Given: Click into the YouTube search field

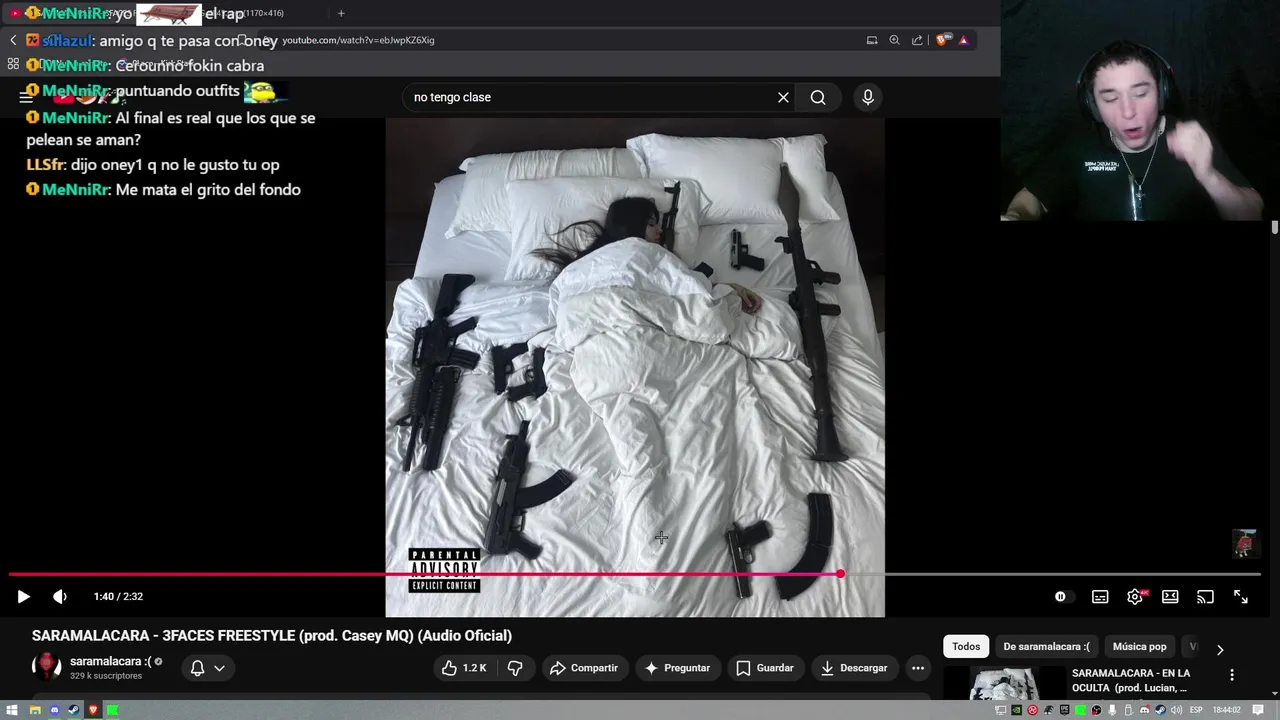Looking at the screenshot, I should coord(590,97).
